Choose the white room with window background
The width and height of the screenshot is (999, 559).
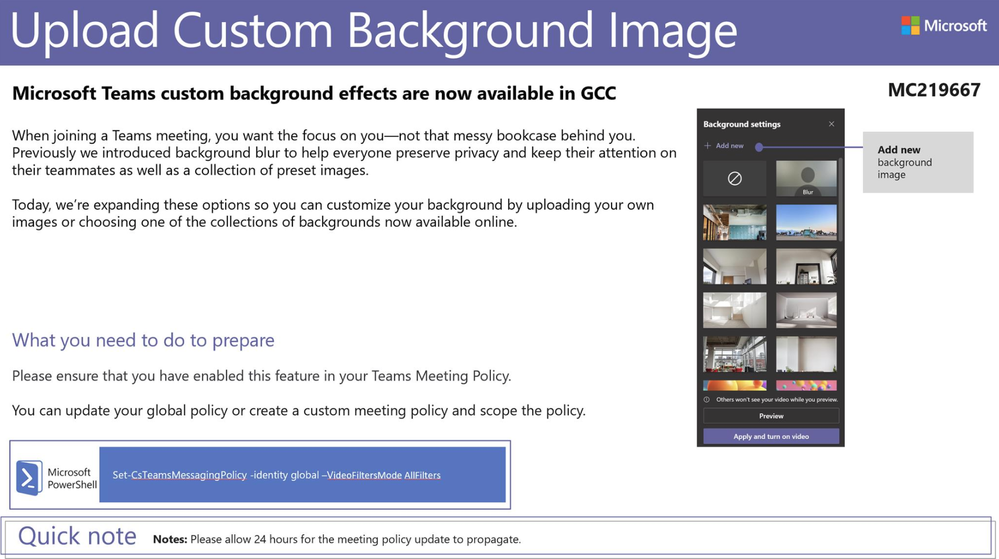coord(735,266)
